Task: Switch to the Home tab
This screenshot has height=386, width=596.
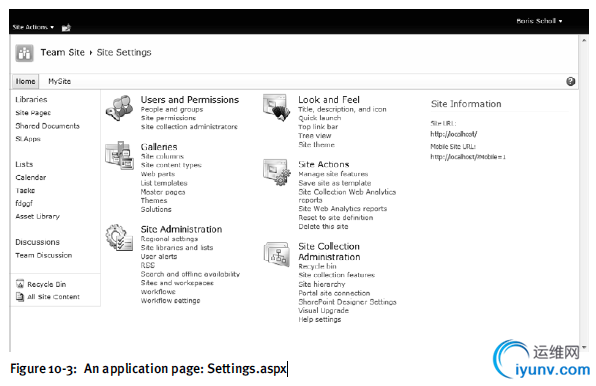Action: [25, 81]
